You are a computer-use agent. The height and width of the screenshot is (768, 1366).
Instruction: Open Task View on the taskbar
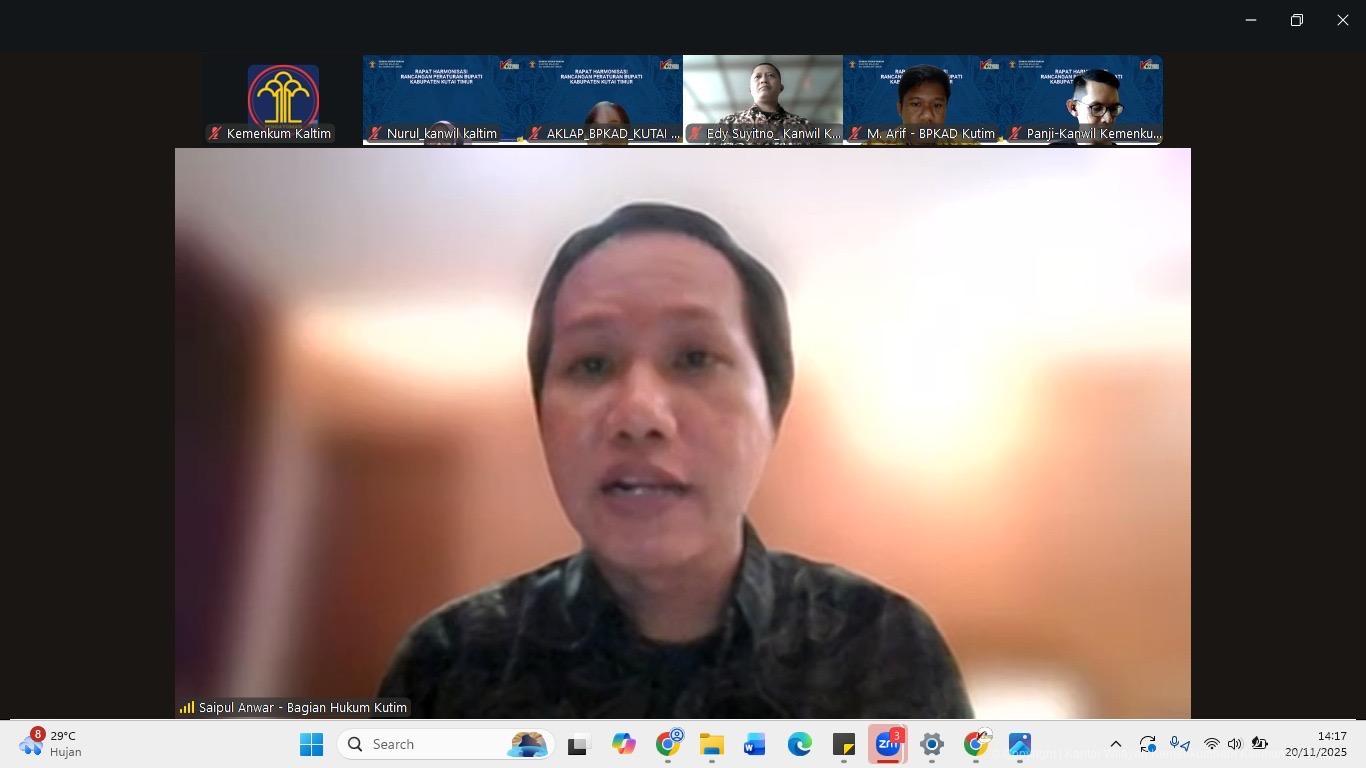(578, 744)
